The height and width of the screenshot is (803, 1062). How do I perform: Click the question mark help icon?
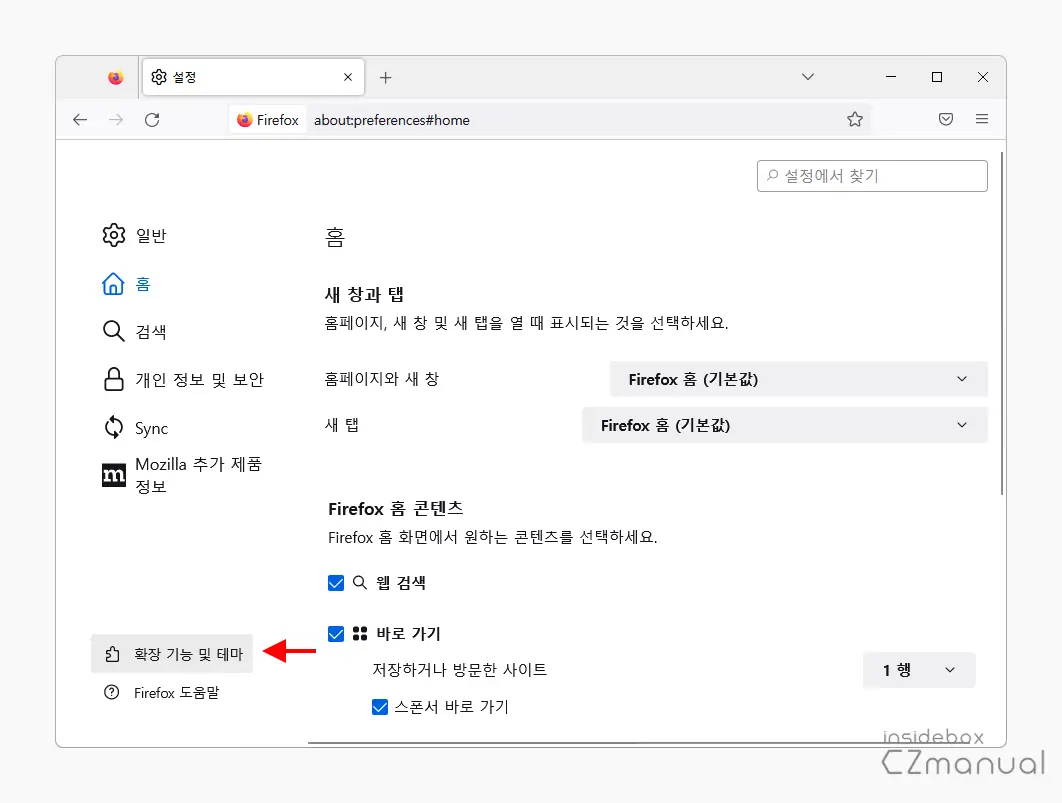coord(112,693)
